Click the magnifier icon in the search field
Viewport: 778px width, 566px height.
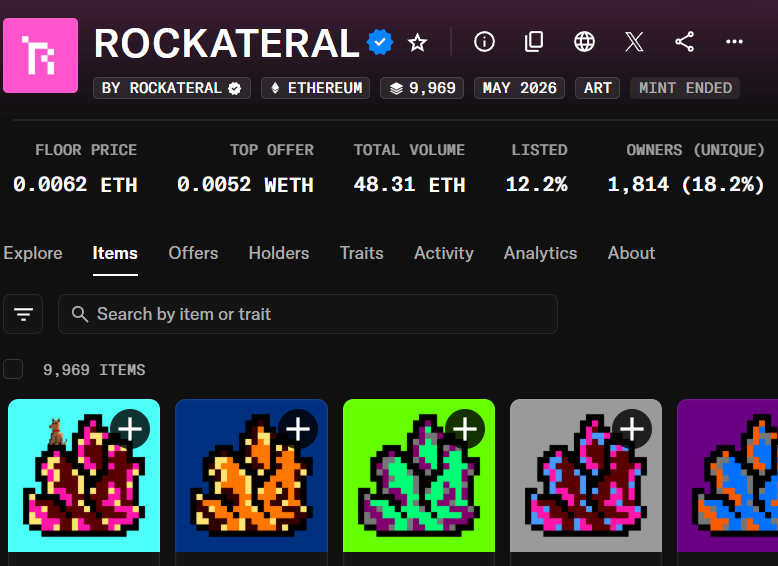(80, 314)
